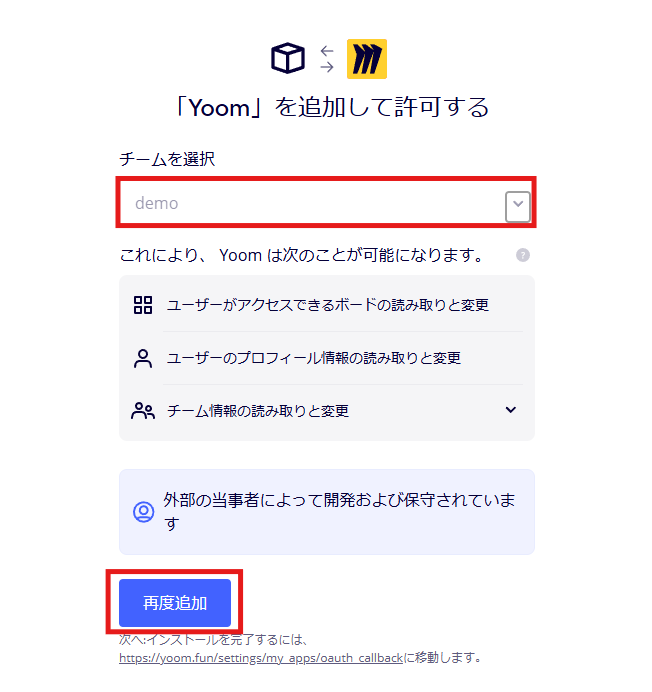Open the demo team selection dropdown
This screenshot has height=692, width=652.
[326, 203]
